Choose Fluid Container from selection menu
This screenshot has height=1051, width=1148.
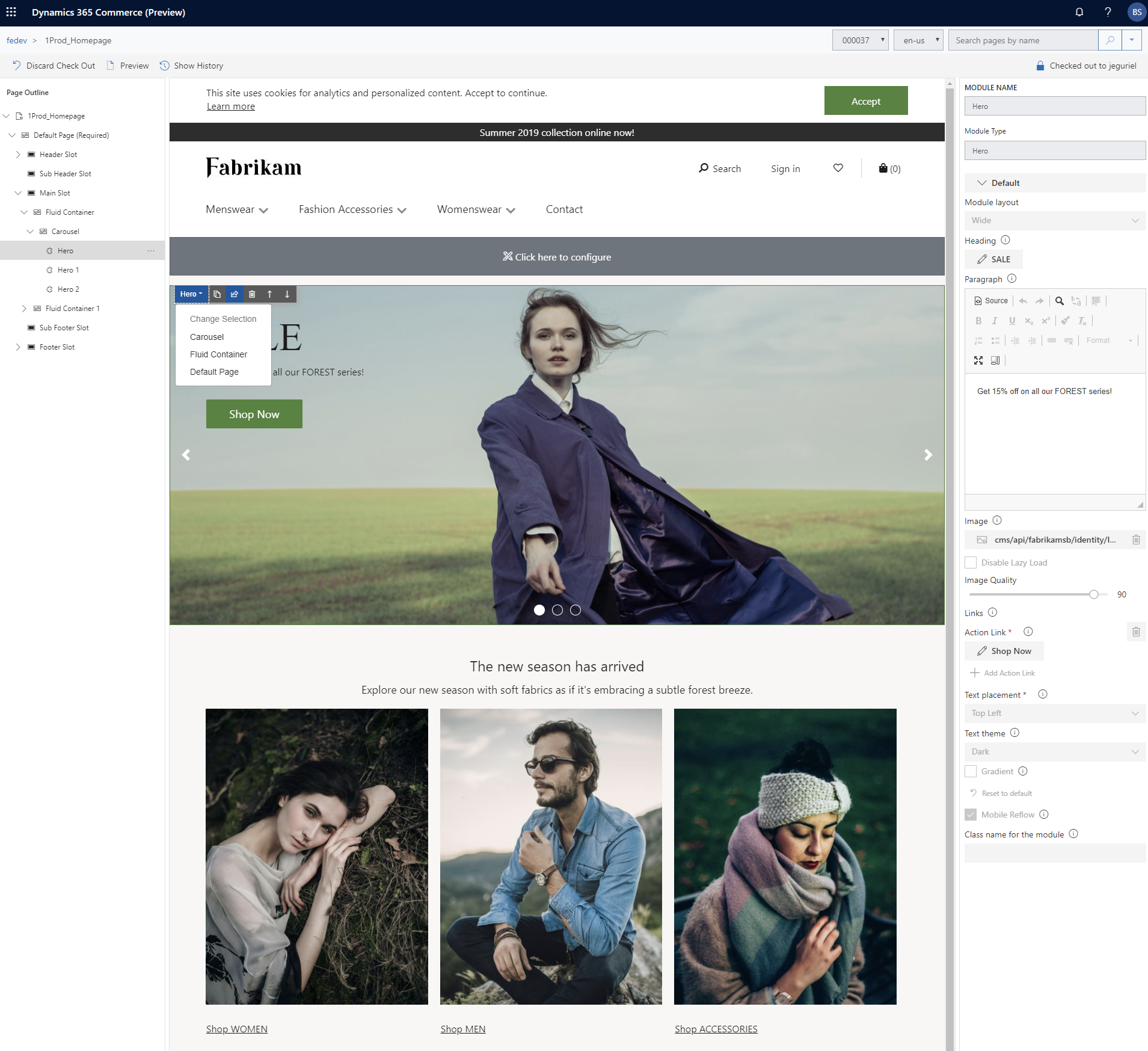click(x=219, y=354)
